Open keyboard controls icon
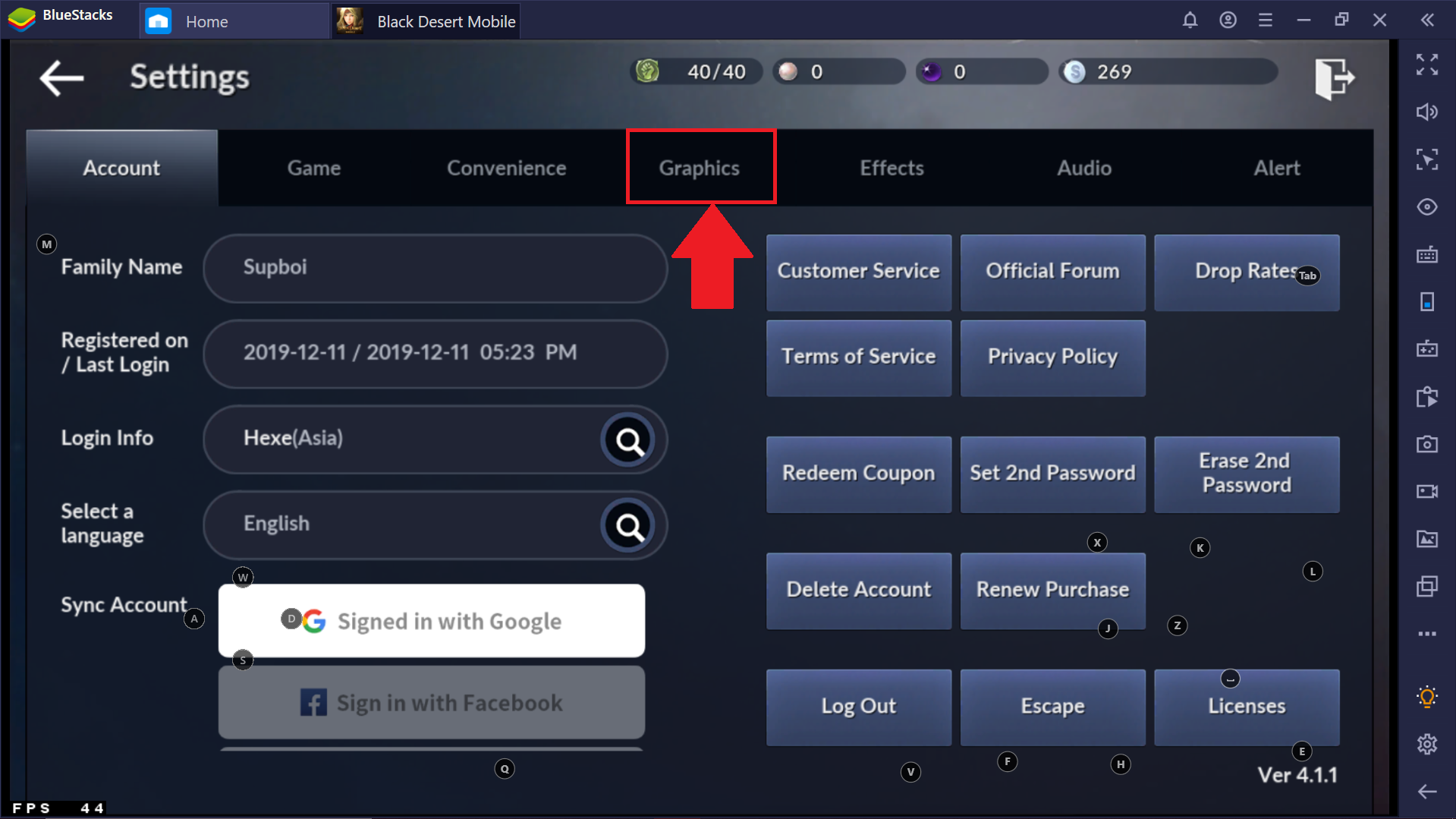 point(1427,254)
